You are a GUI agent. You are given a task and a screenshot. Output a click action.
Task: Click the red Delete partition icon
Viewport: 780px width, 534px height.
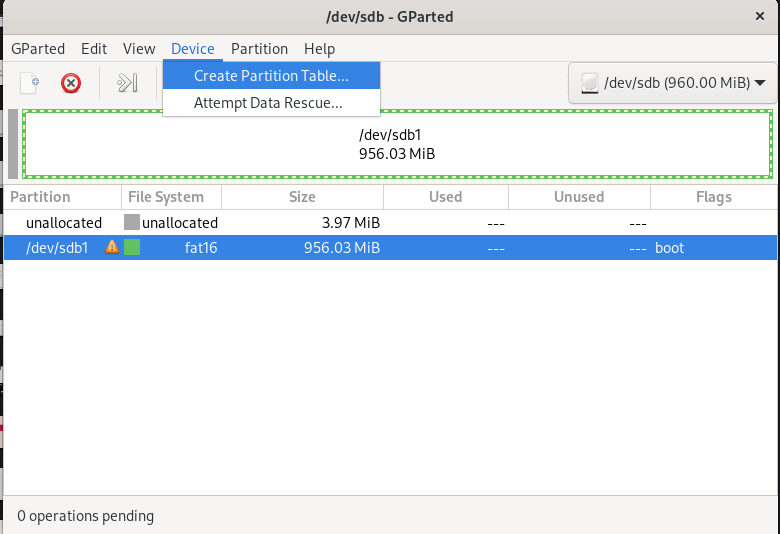point(71,83)
